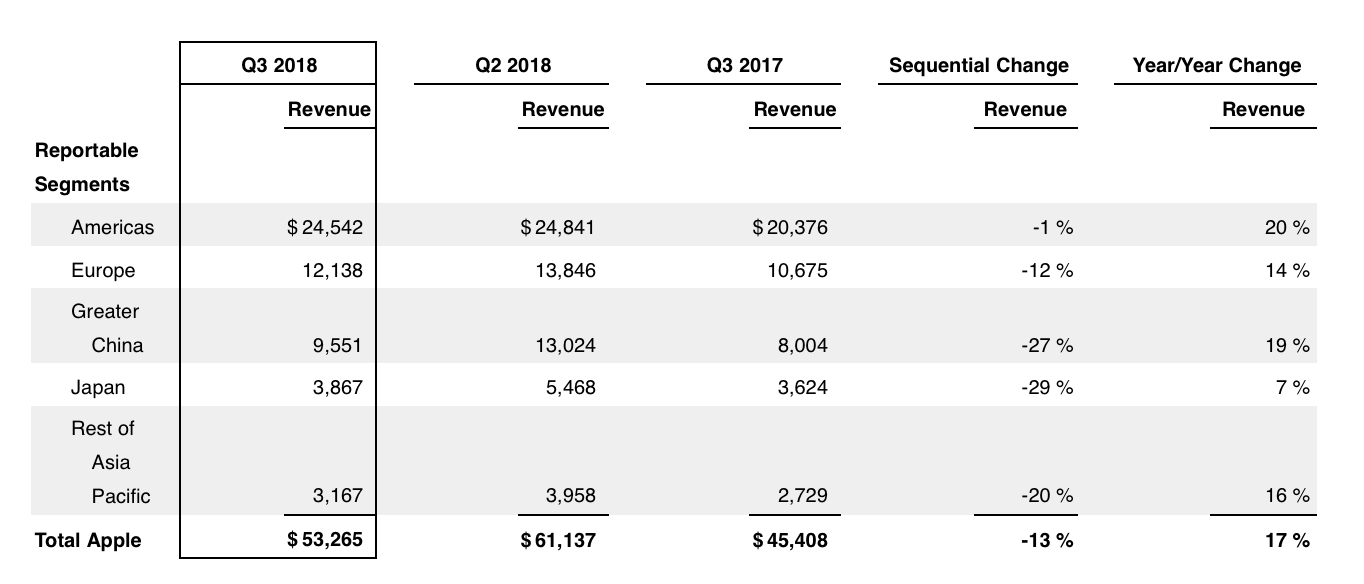Click Asia Pacific sequential change '-20 %'
This screenshot has width=1364, height=584.
[x=1048, y=495]
